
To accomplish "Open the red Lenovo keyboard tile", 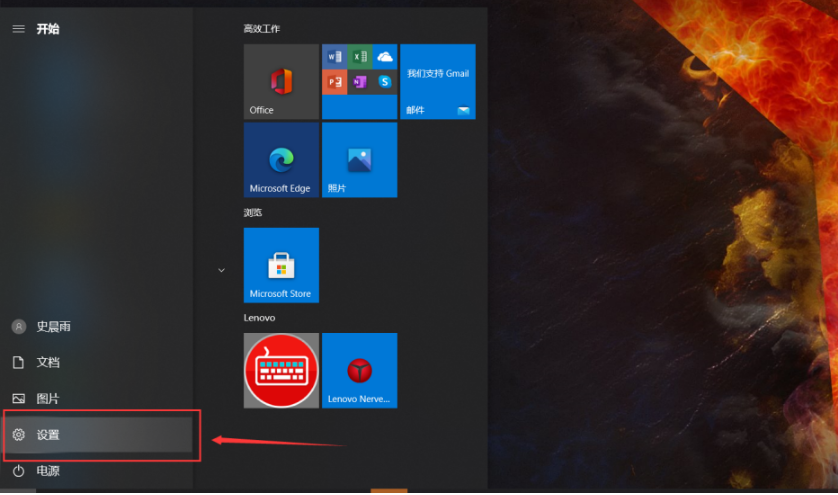I will tap(281, 371).
